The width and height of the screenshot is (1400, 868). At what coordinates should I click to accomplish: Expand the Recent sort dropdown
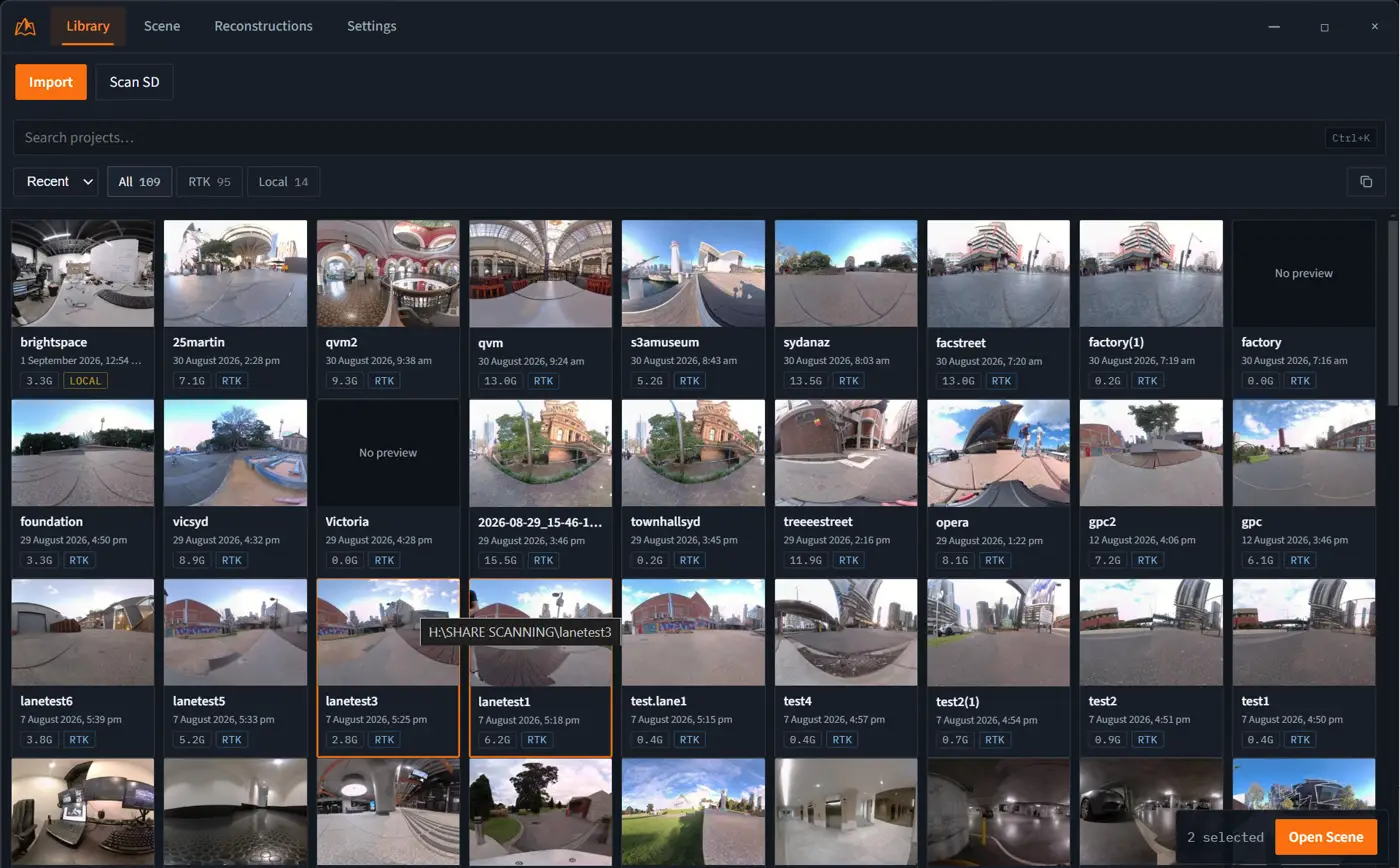56,181
